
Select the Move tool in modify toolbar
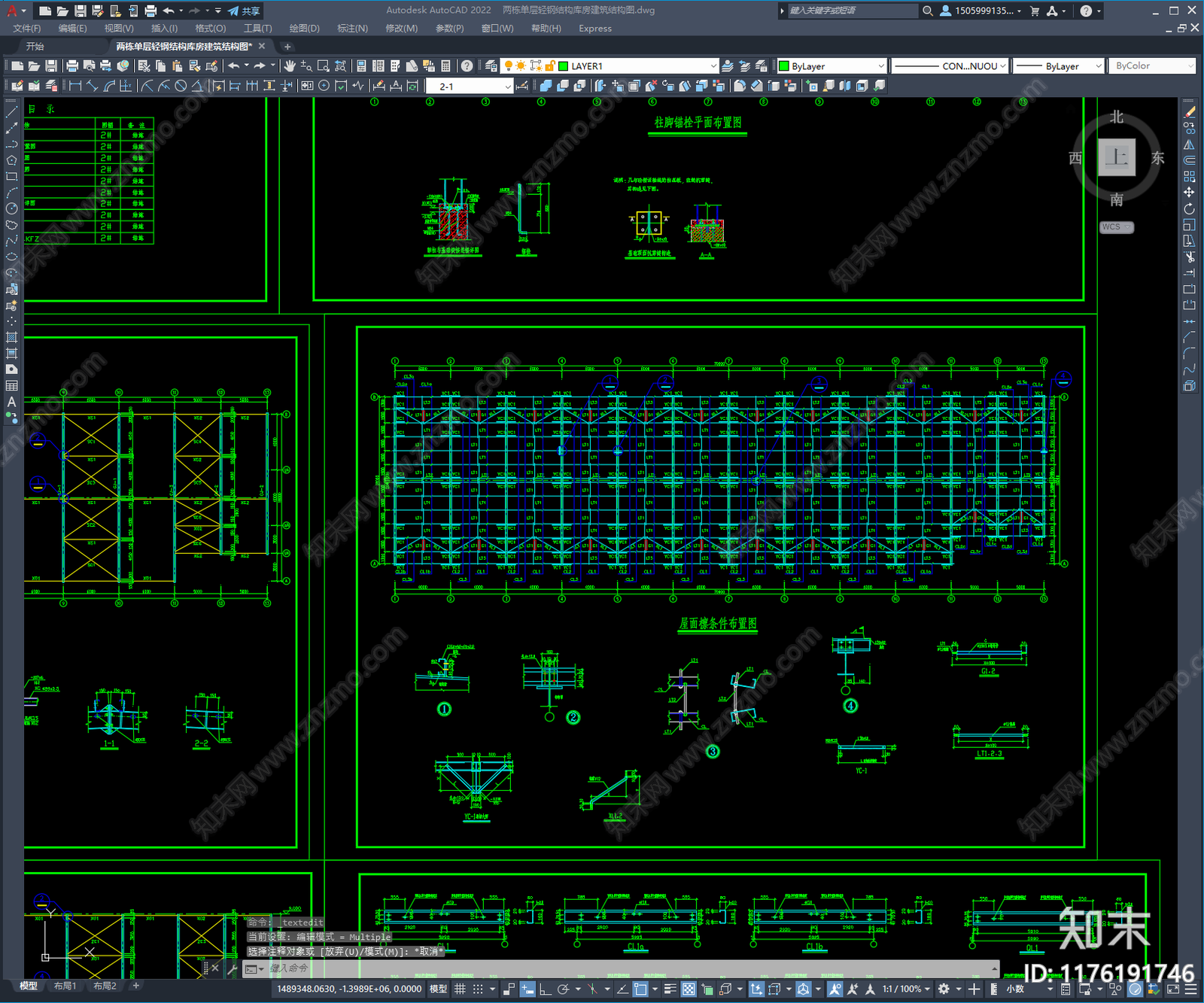(x=1190, y=193)
